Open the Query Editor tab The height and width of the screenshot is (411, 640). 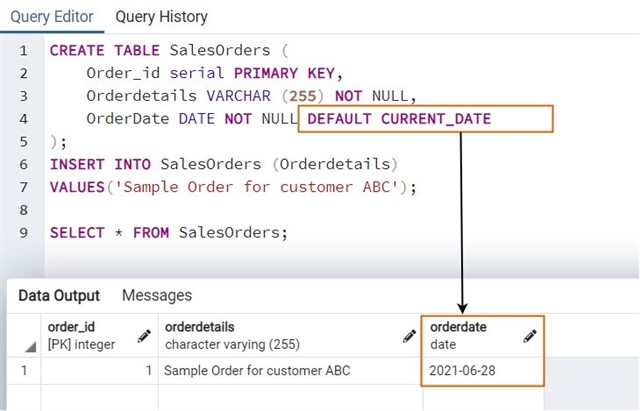click(52, 17)
